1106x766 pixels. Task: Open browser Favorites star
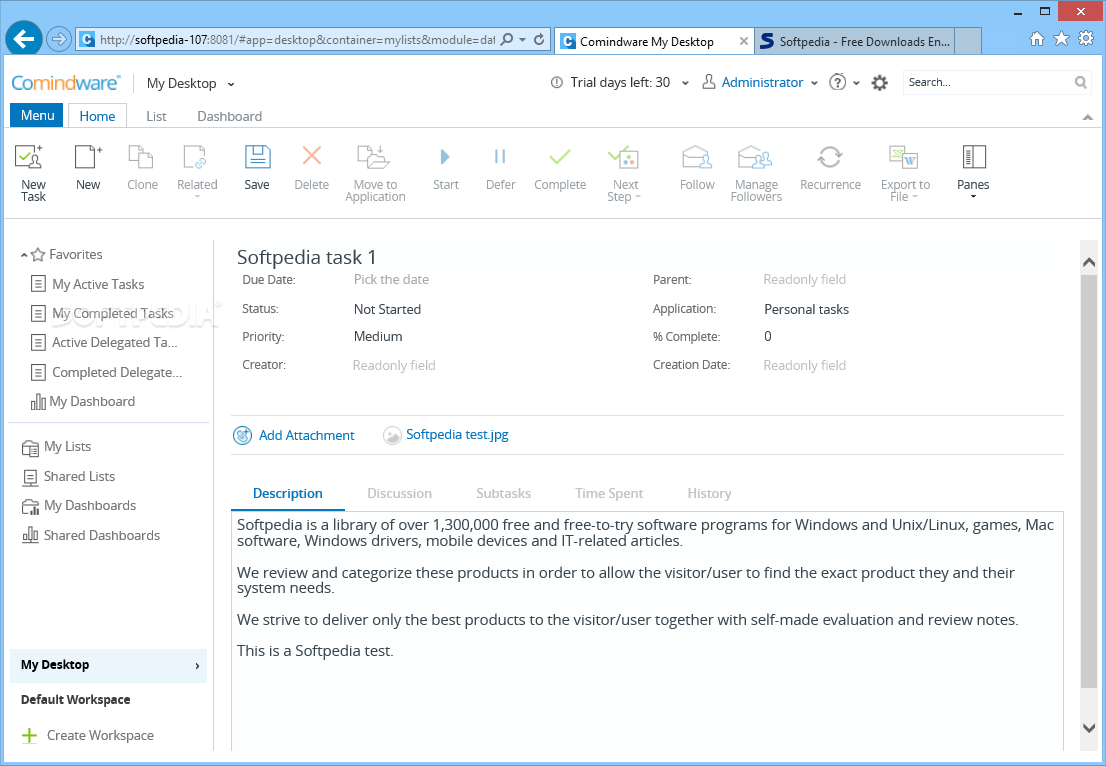pos(1062,39)
